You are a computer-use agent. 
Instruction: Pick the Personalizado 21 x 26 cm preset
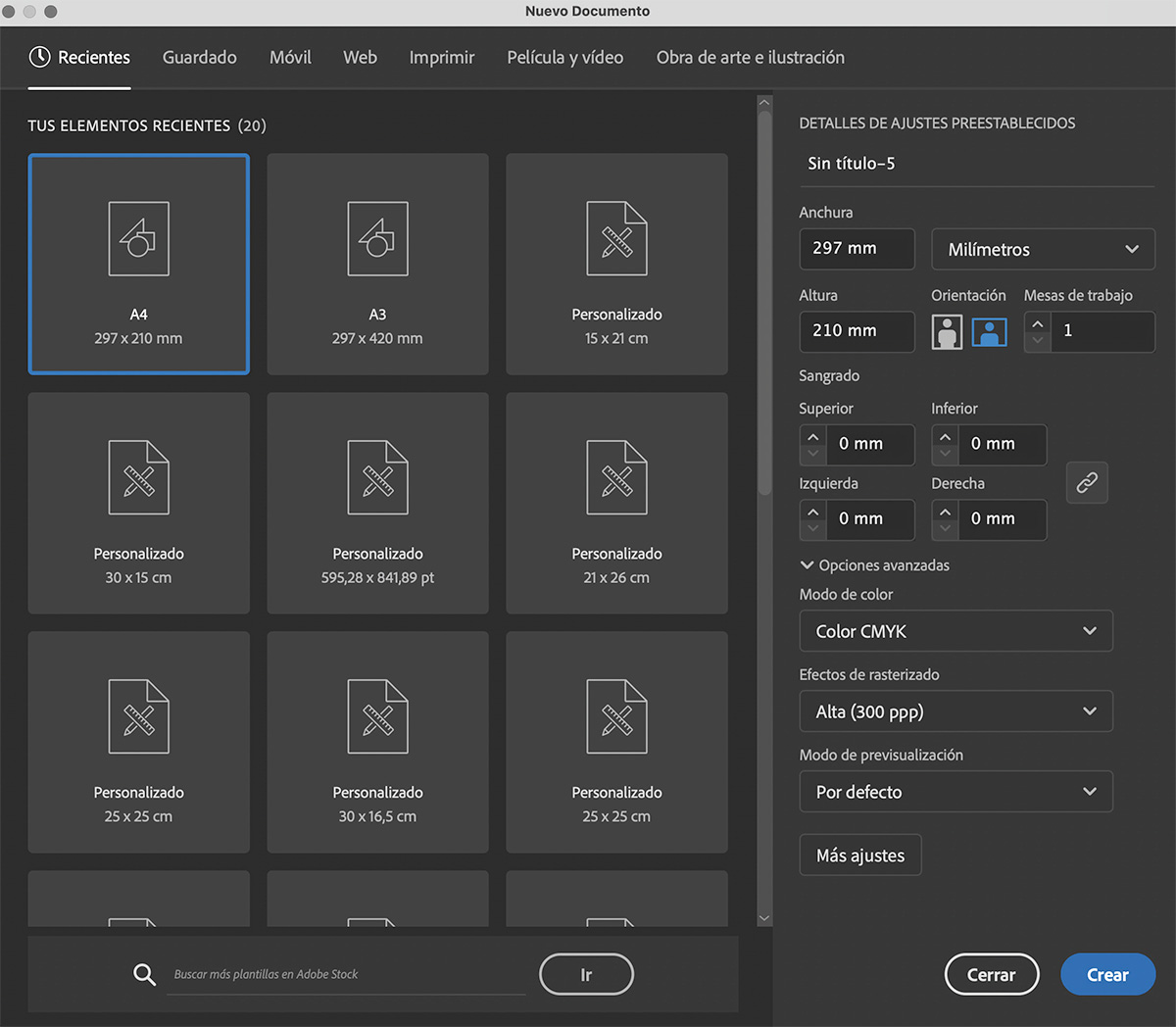(616, 503)
